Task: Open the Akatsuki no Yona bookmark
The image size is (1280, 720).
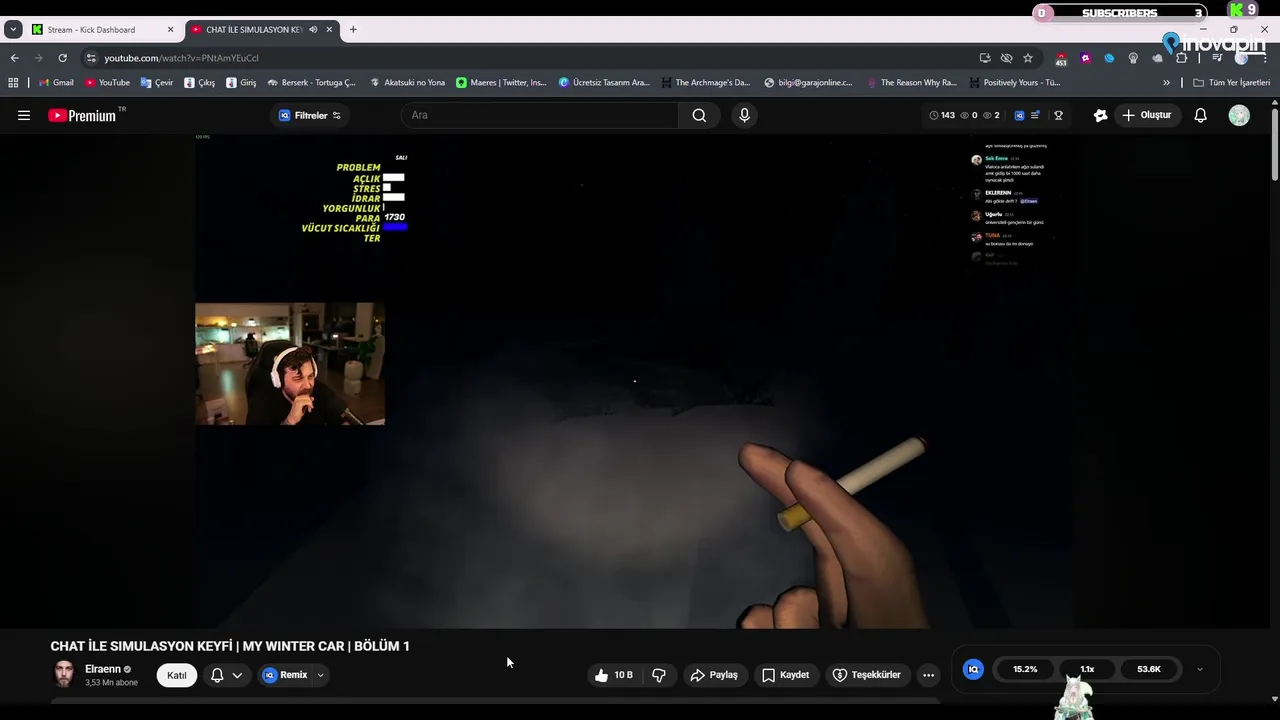Action: pyautogui.click(x=407, y=83)
